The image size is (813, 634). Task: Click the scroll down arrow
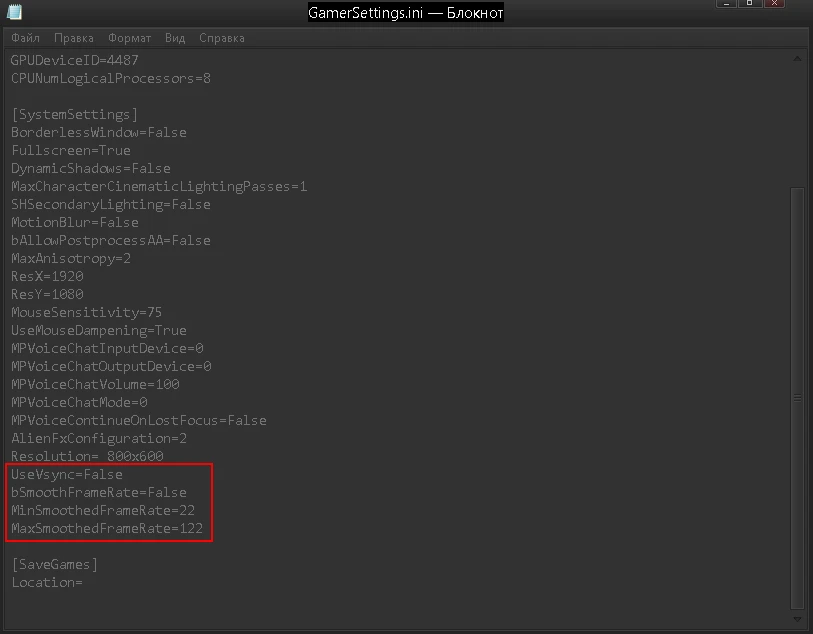(797, 619)
